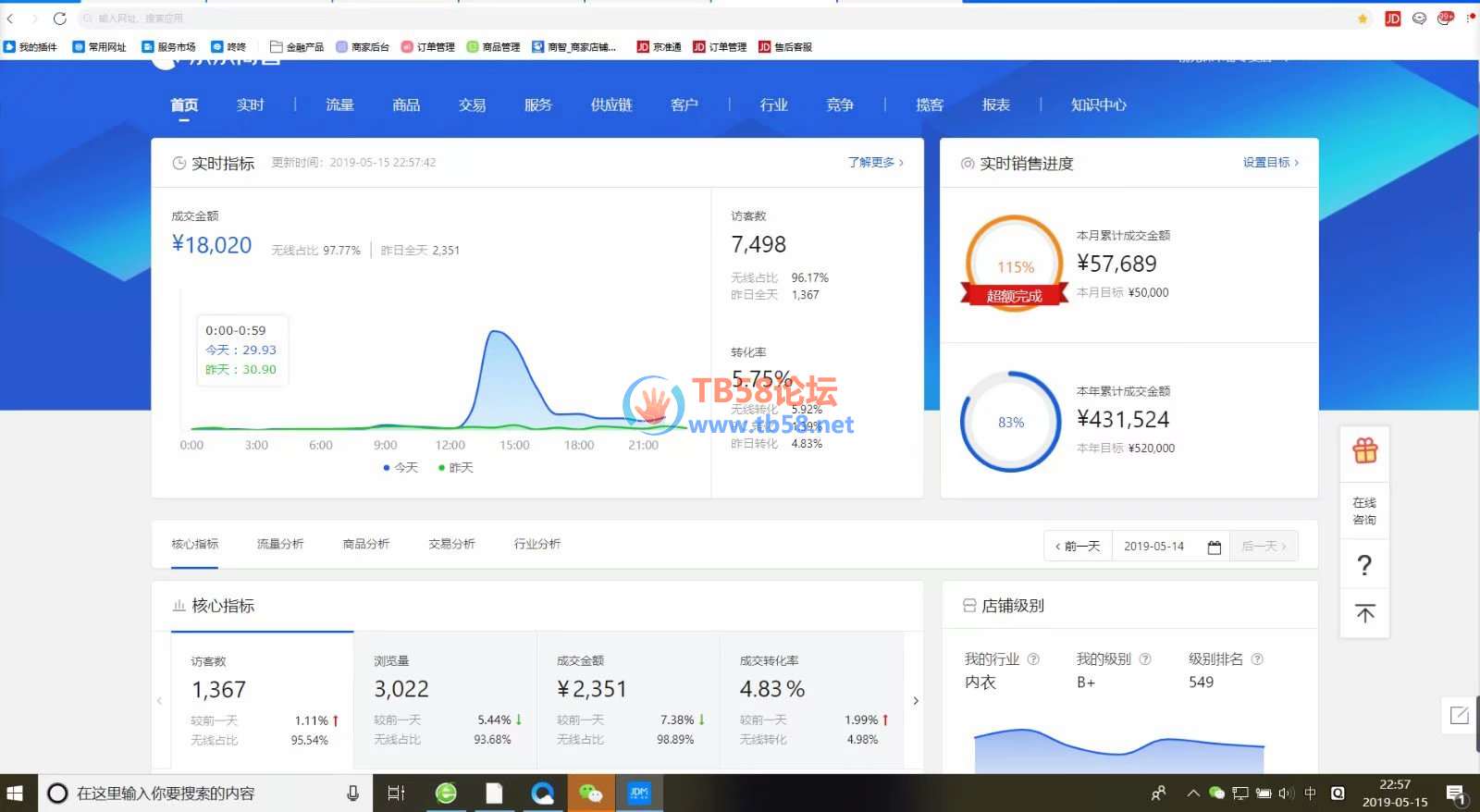The height and width of the screenshot is (812, 1480).
Task: Click the 了解更多 link
Action: point(875,163)
